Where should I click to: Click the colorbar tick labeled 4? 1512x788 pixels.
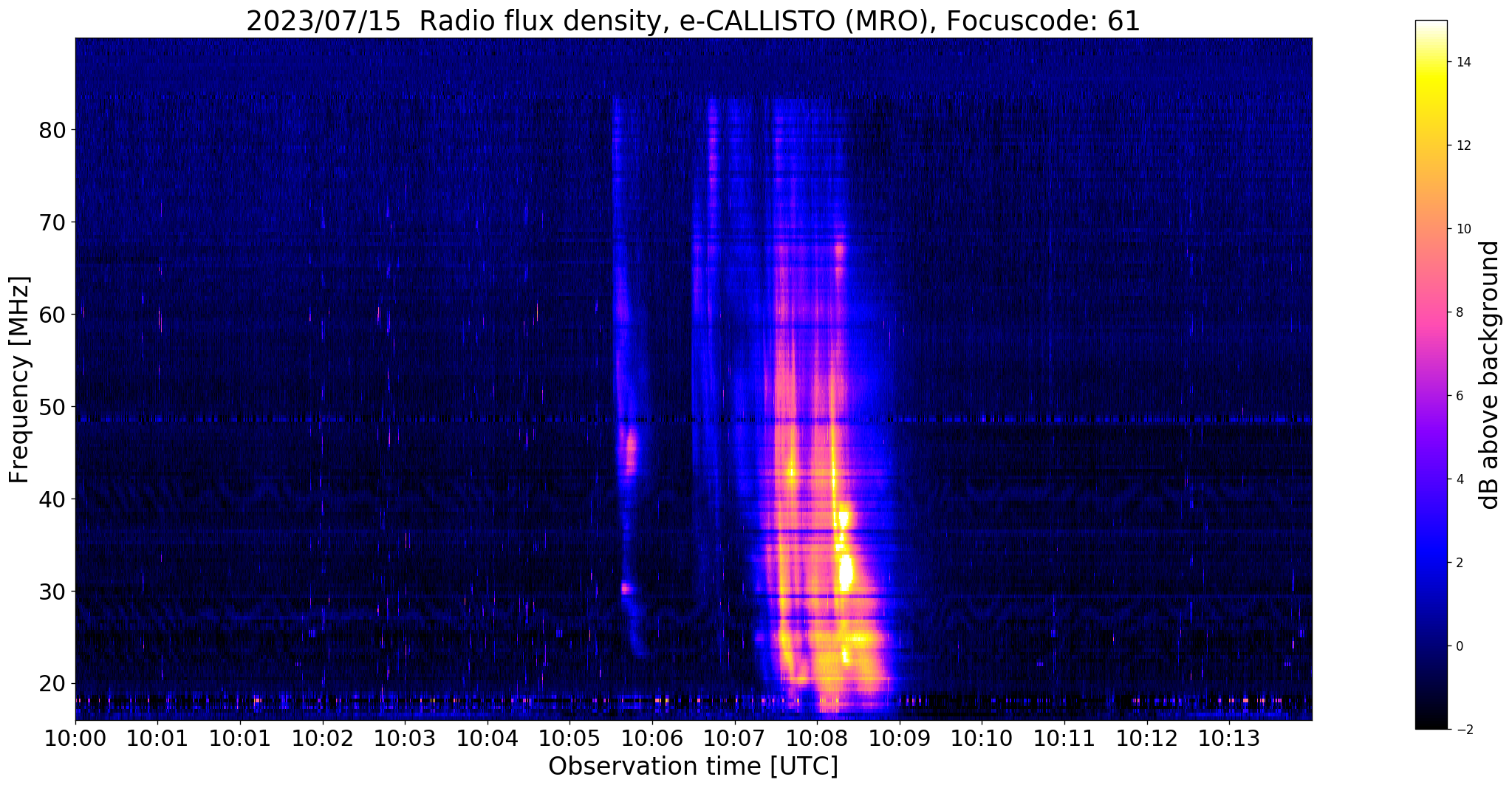(x=1459, y=479)
